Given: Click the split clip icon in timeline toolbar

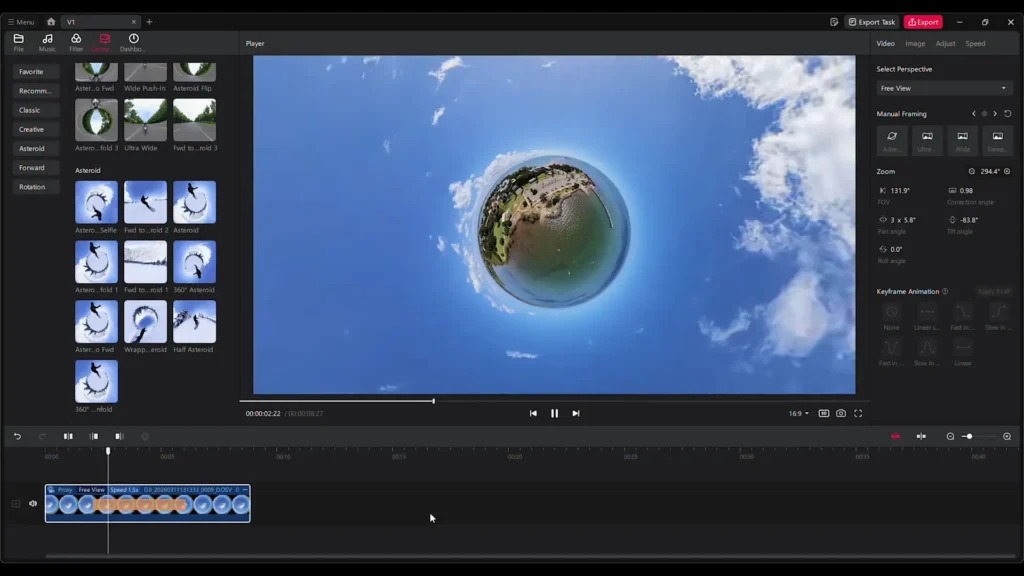Looking at the screenshot, I should click(x=67, y=436).
